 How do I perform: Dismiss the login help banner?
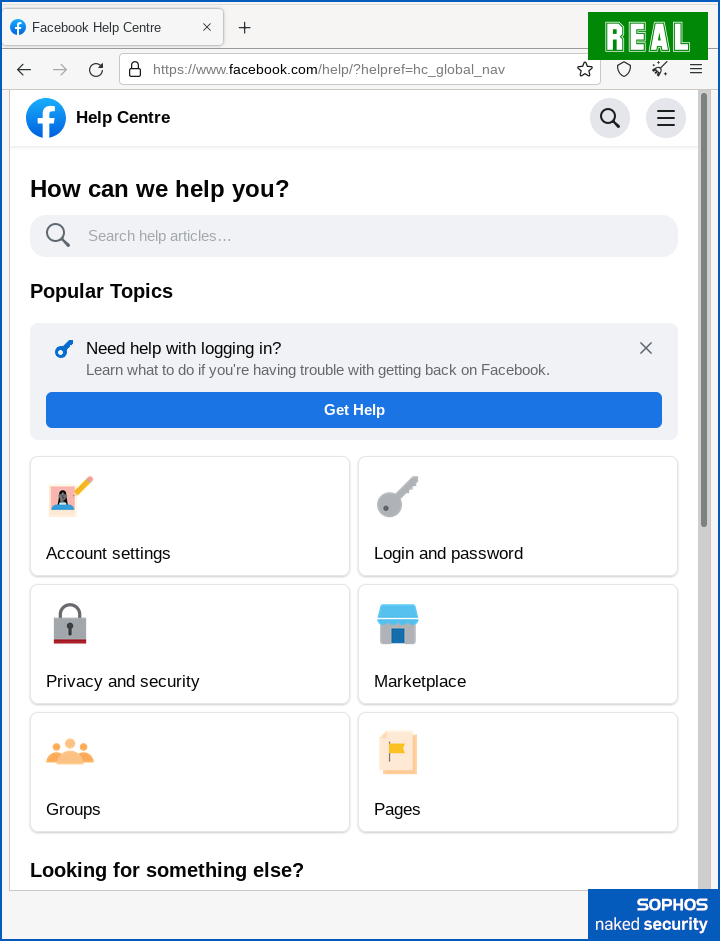coord(646,348)
